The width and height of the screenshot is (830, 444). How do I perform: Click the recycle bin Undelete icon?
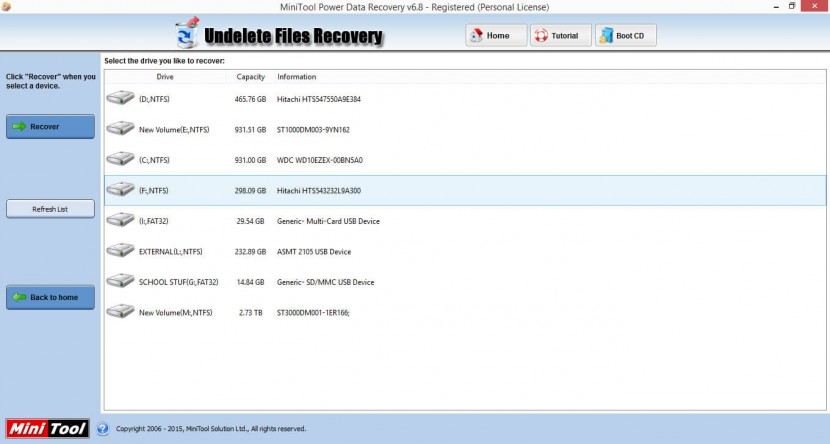[187, 33]
